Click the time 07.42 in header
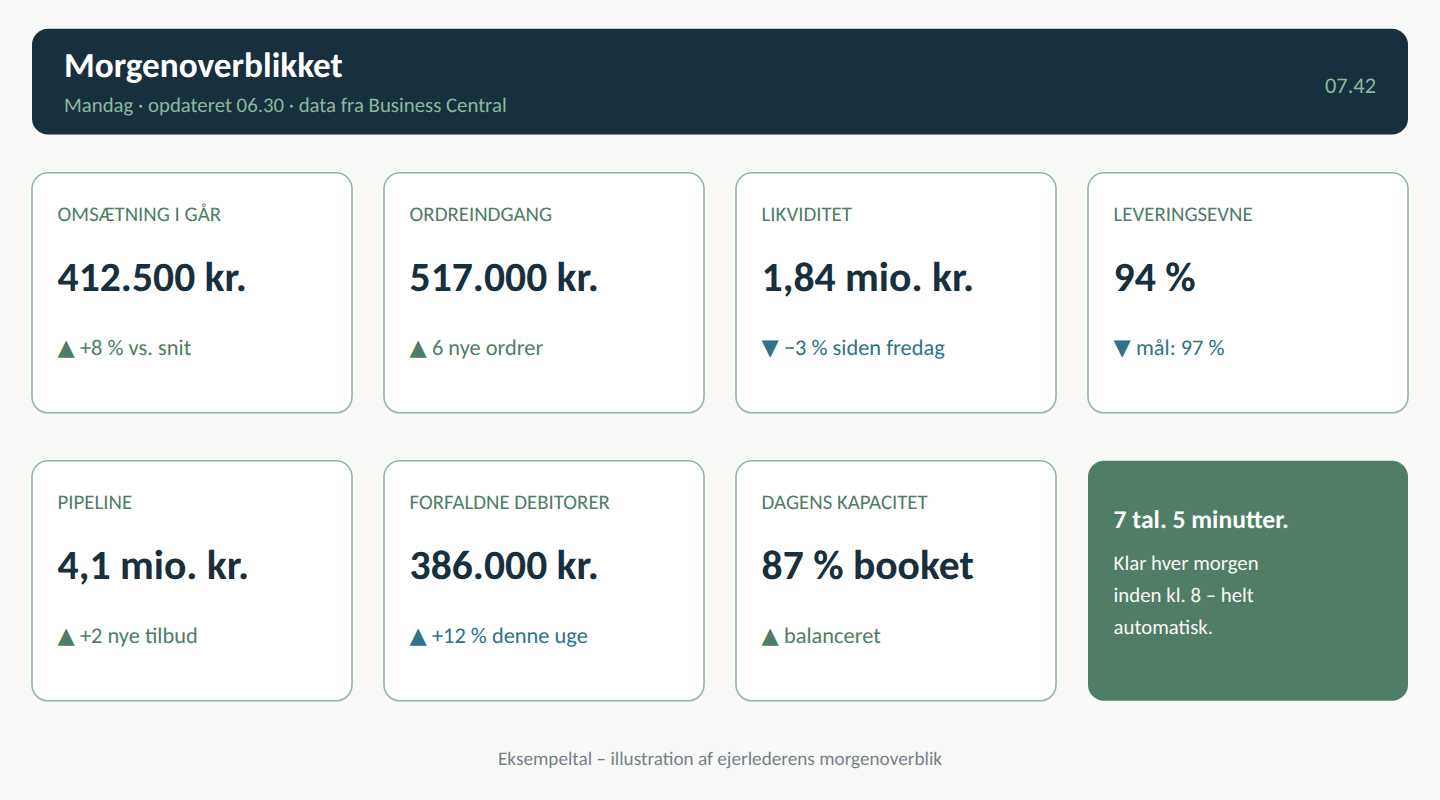 (1350, 86)
